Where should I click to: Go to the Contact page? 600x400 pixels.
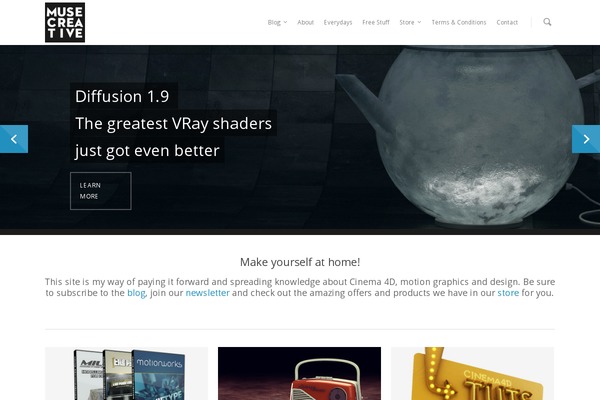pos(507,22)
